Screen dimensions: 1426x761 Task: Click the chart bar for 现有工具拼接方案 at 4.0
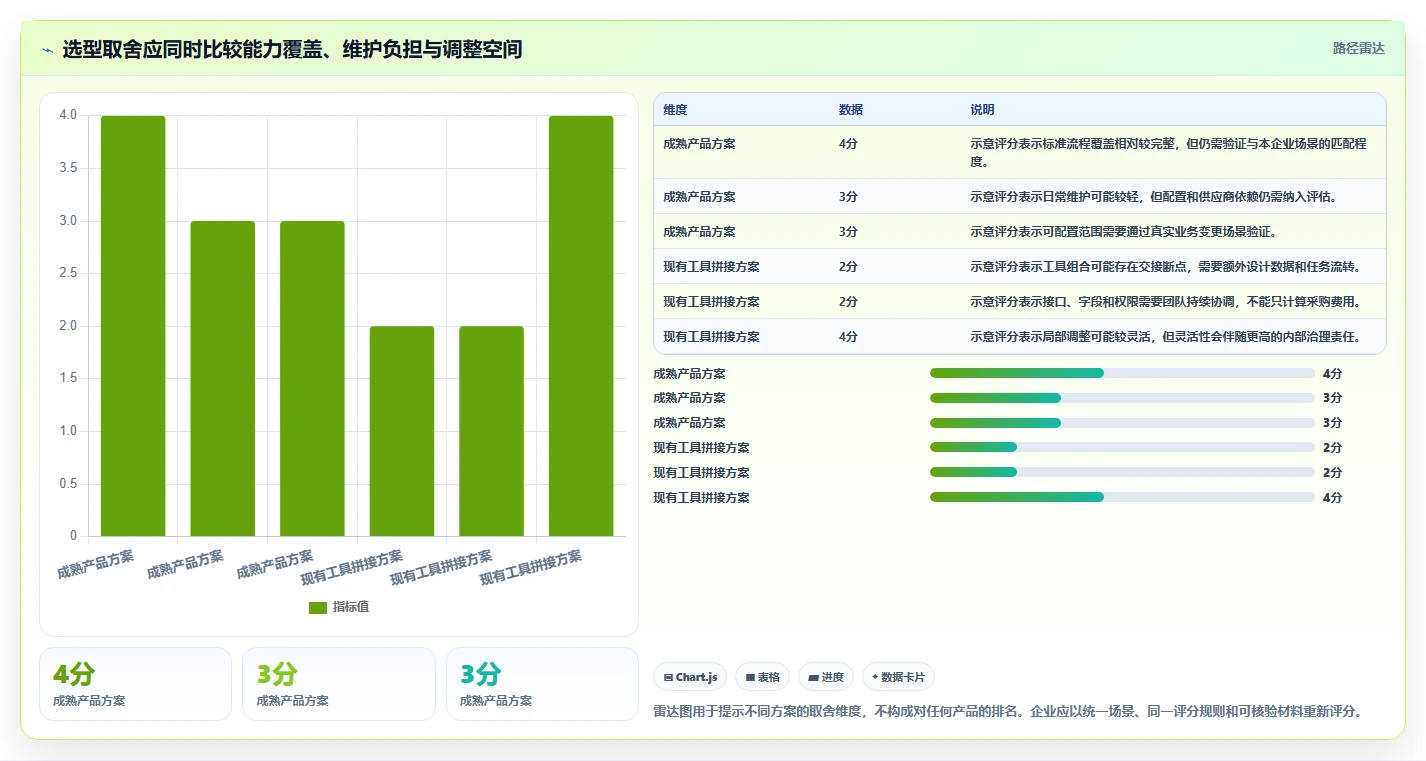point(581,326)
